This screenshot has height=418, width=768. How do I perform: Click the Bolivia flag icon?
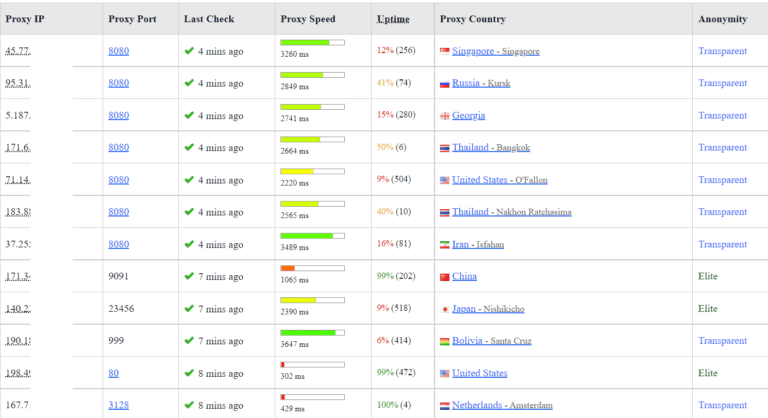[444, 341]
